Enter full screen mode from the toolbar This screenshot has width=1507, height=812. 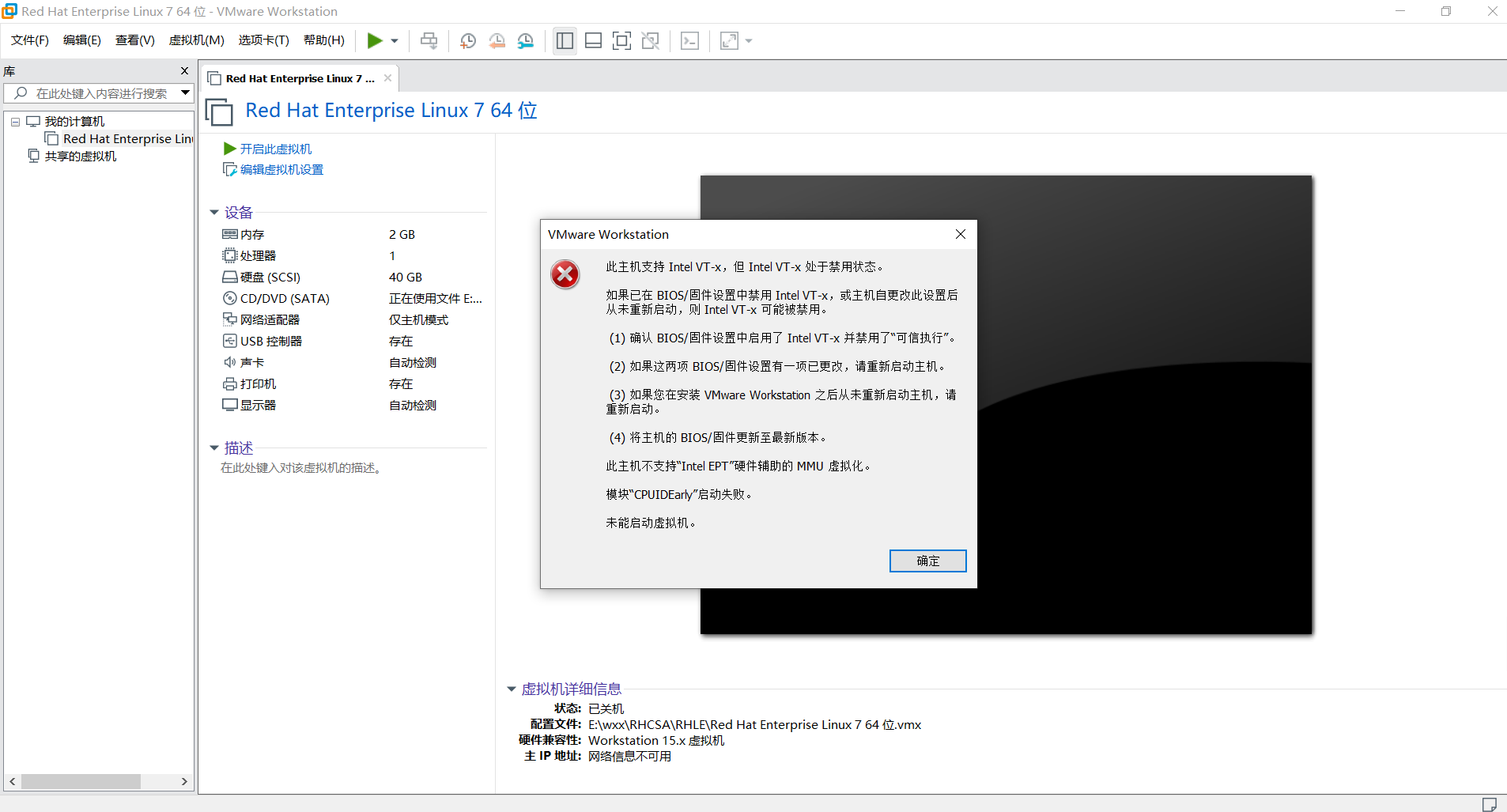pos(622,40)
